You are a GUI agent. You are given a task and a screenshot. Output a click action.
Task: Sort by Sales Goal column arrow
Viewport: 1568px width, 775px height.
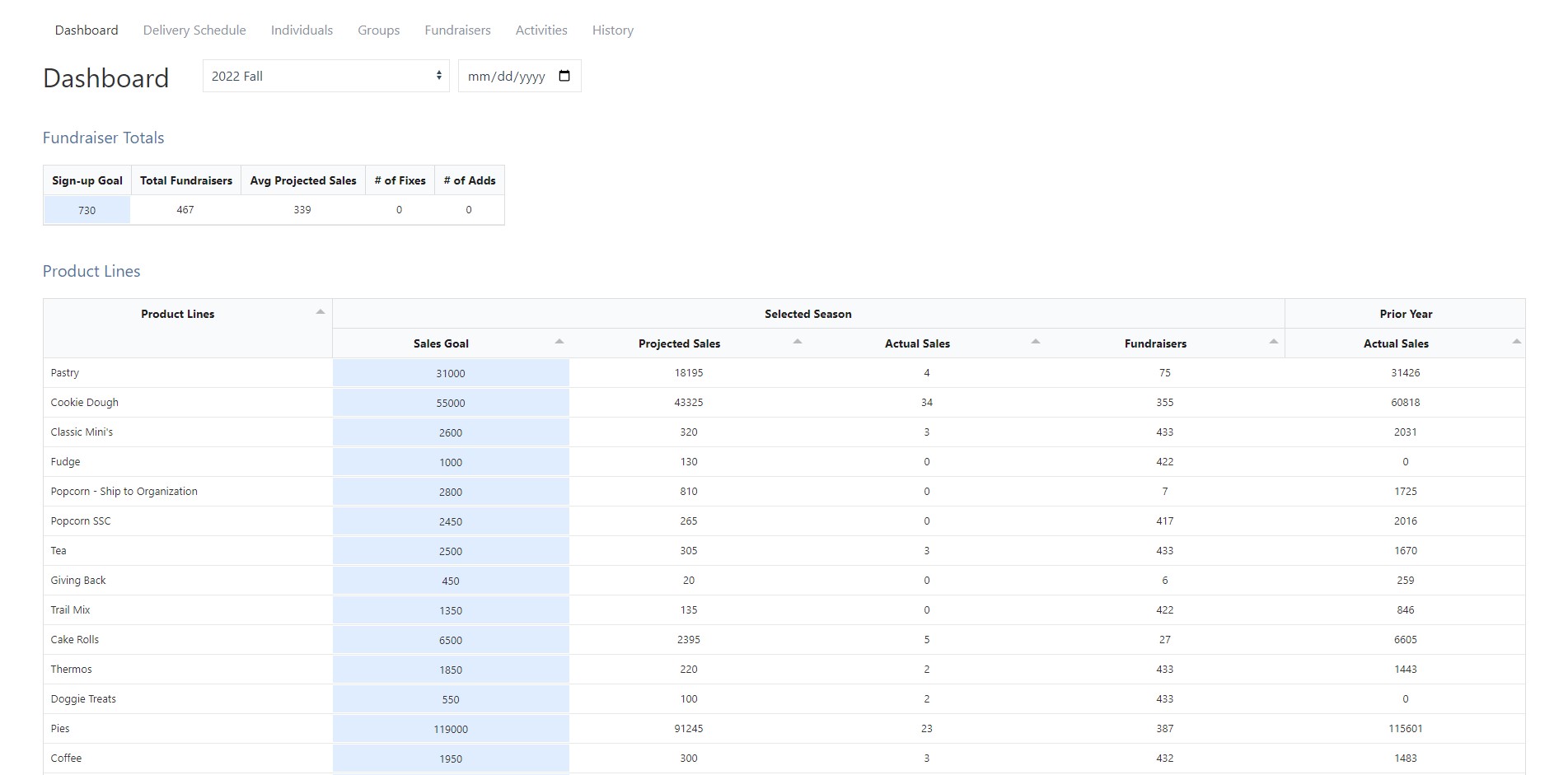pyautogui.click(x=559, y=341)
